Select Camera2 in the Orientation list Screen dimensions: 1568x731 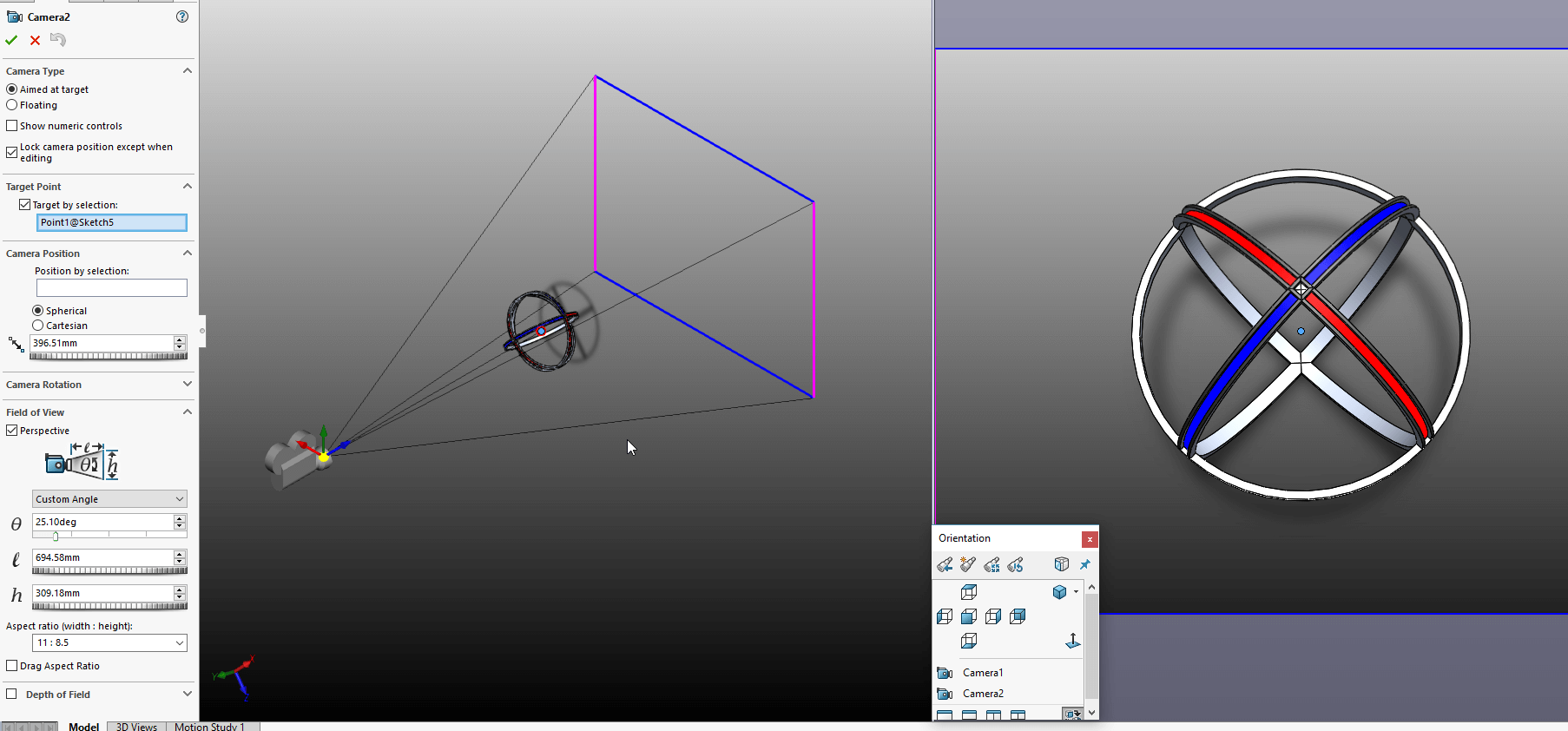point(983,694)
